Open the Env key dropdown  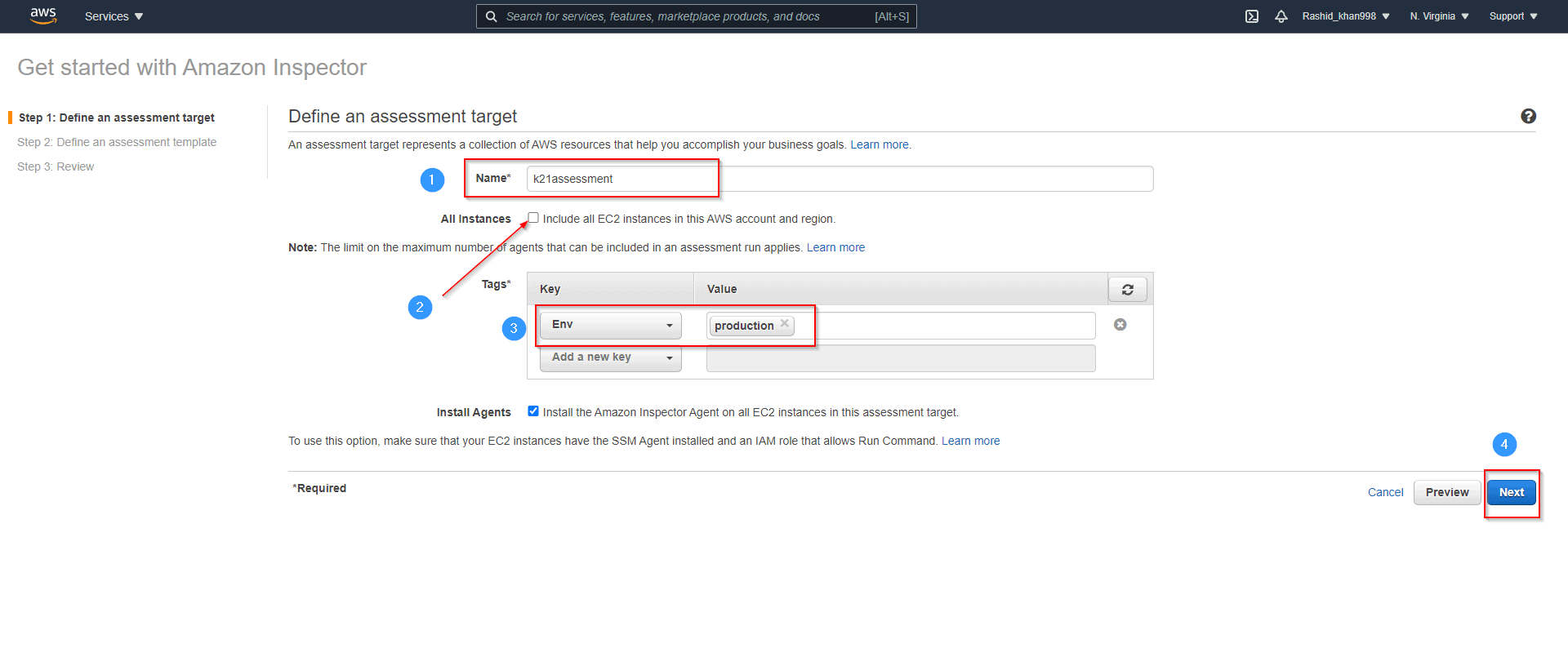pyautogui.click(x=611, y=325)
